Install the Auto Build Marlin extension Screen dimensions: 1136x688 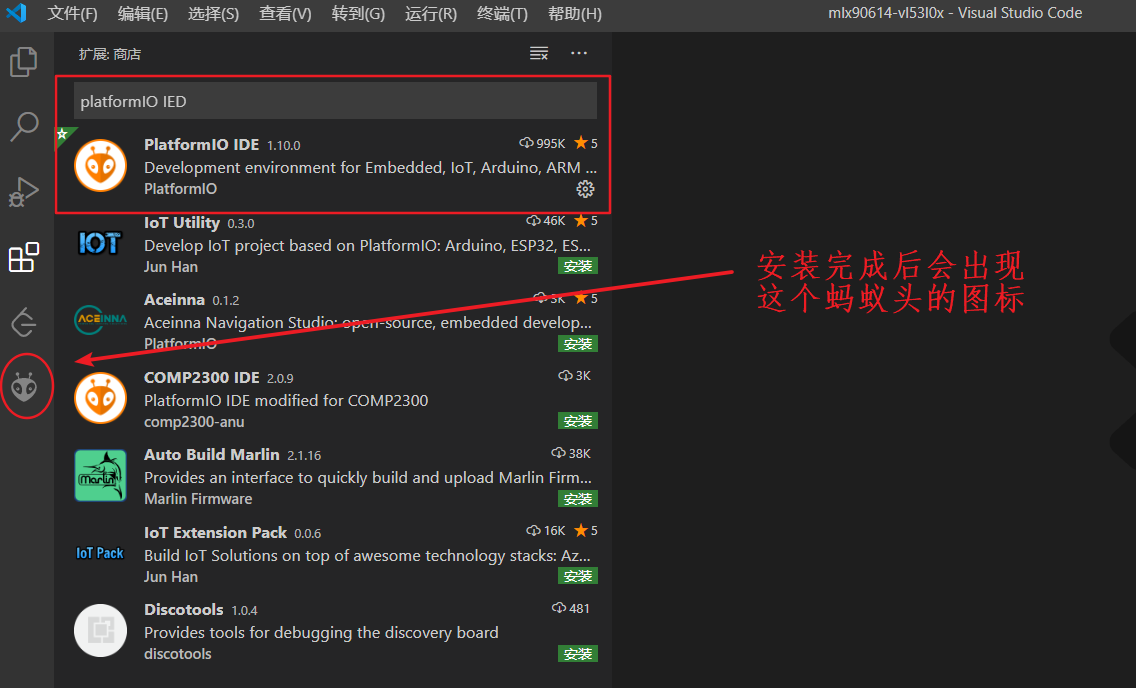[578, 498]
